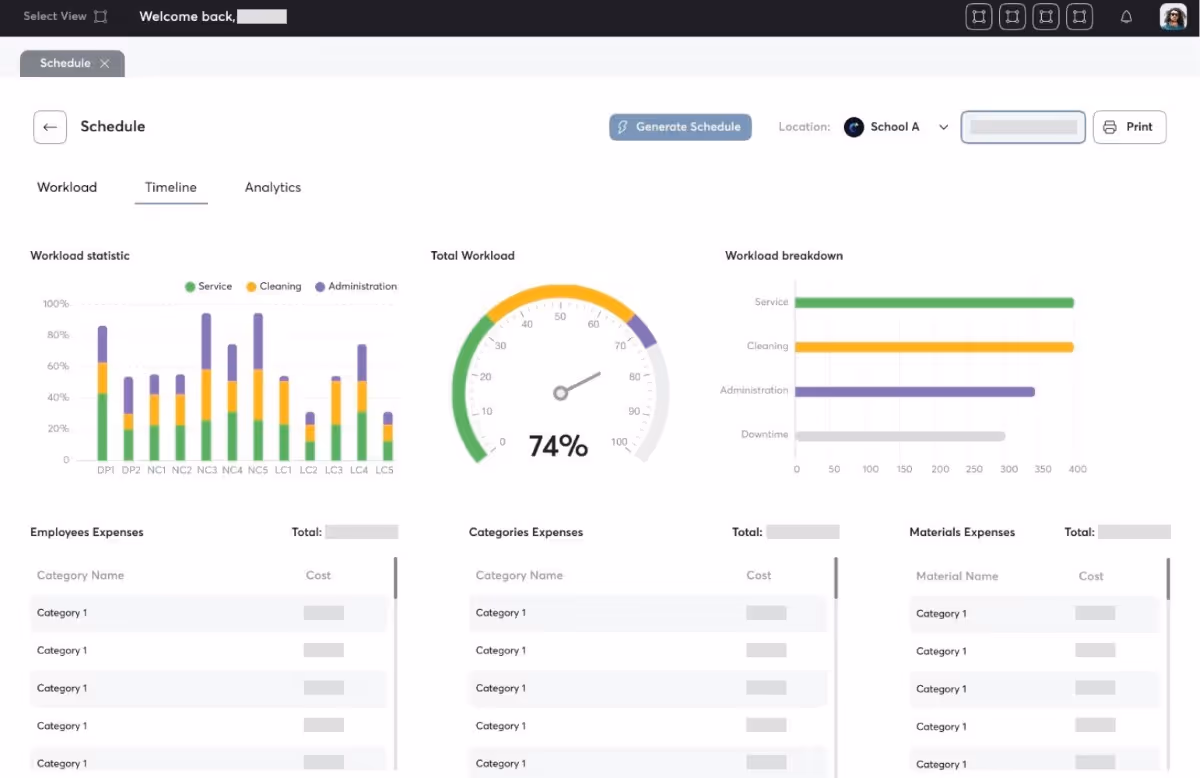Click the last square icon in top bar

pos(1079,17)
